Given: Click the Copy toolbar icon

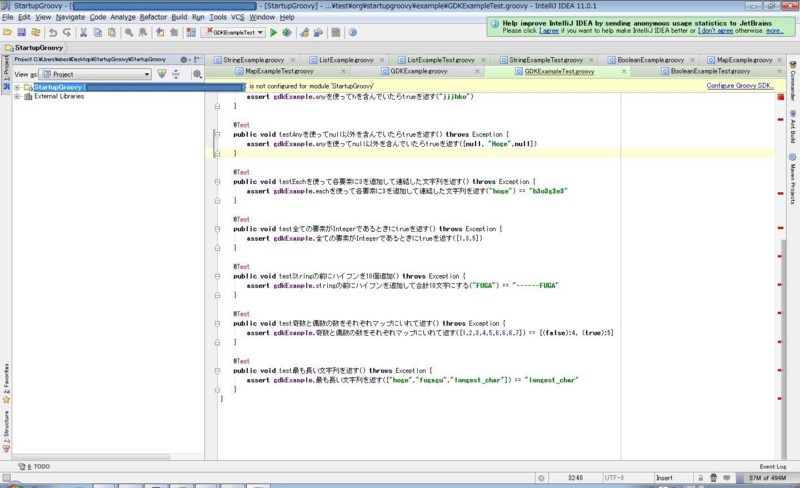Looking at the screenshot, I should click(97, 32).
